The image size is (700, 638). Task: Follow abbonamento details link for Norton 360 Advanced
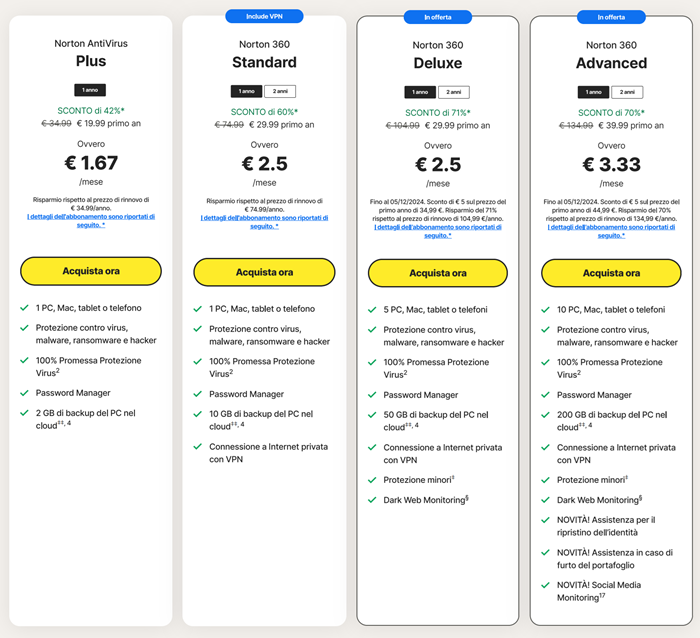(611, 231)
